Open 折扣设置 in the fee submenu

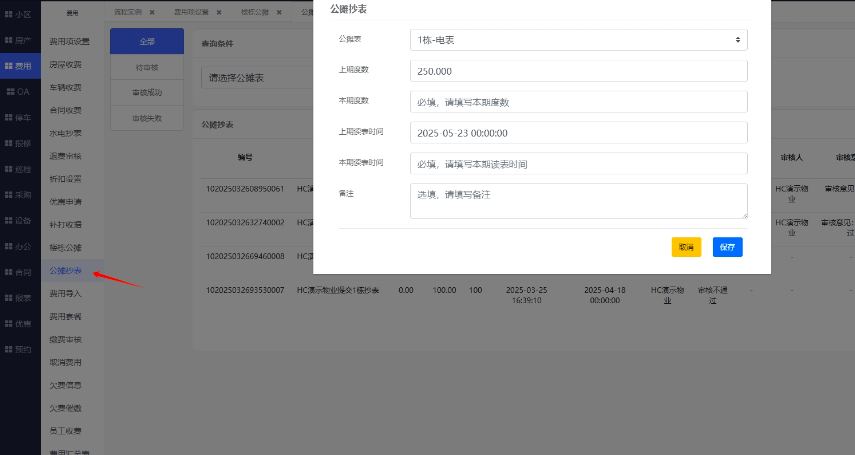click(x=65, y=179)
